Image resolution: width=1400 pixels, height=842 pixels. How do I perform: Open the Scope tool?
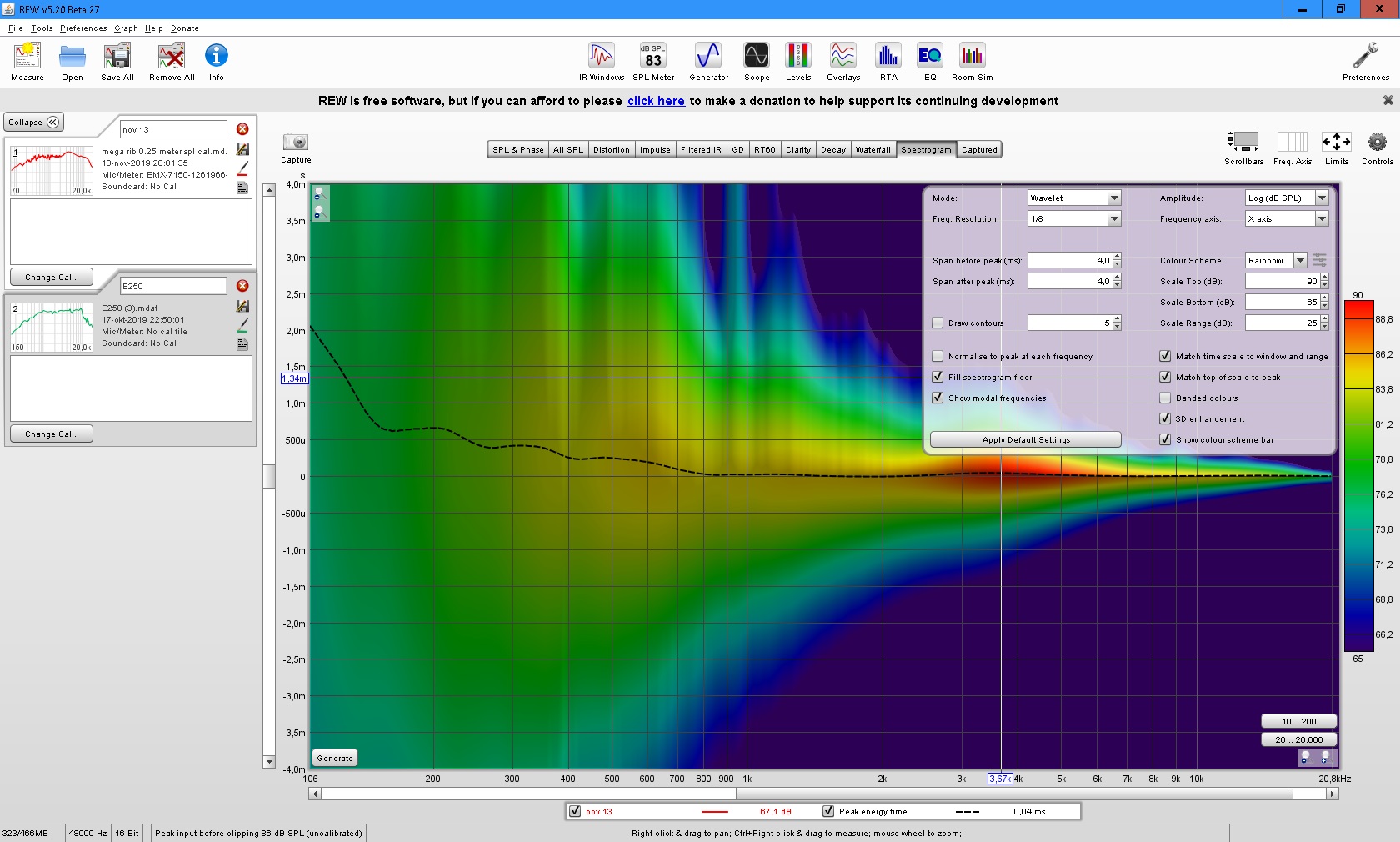[x=757, y=62]
